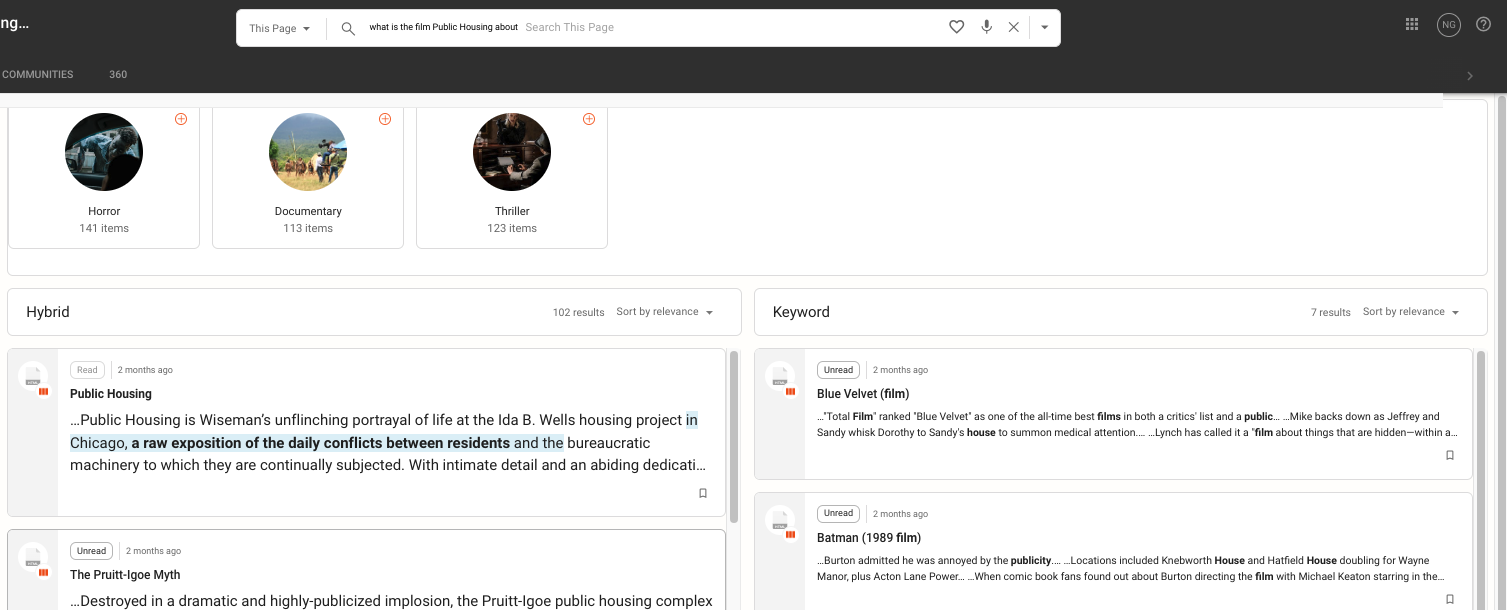Add the Horror category with plus icon

[x=181, y=119]
